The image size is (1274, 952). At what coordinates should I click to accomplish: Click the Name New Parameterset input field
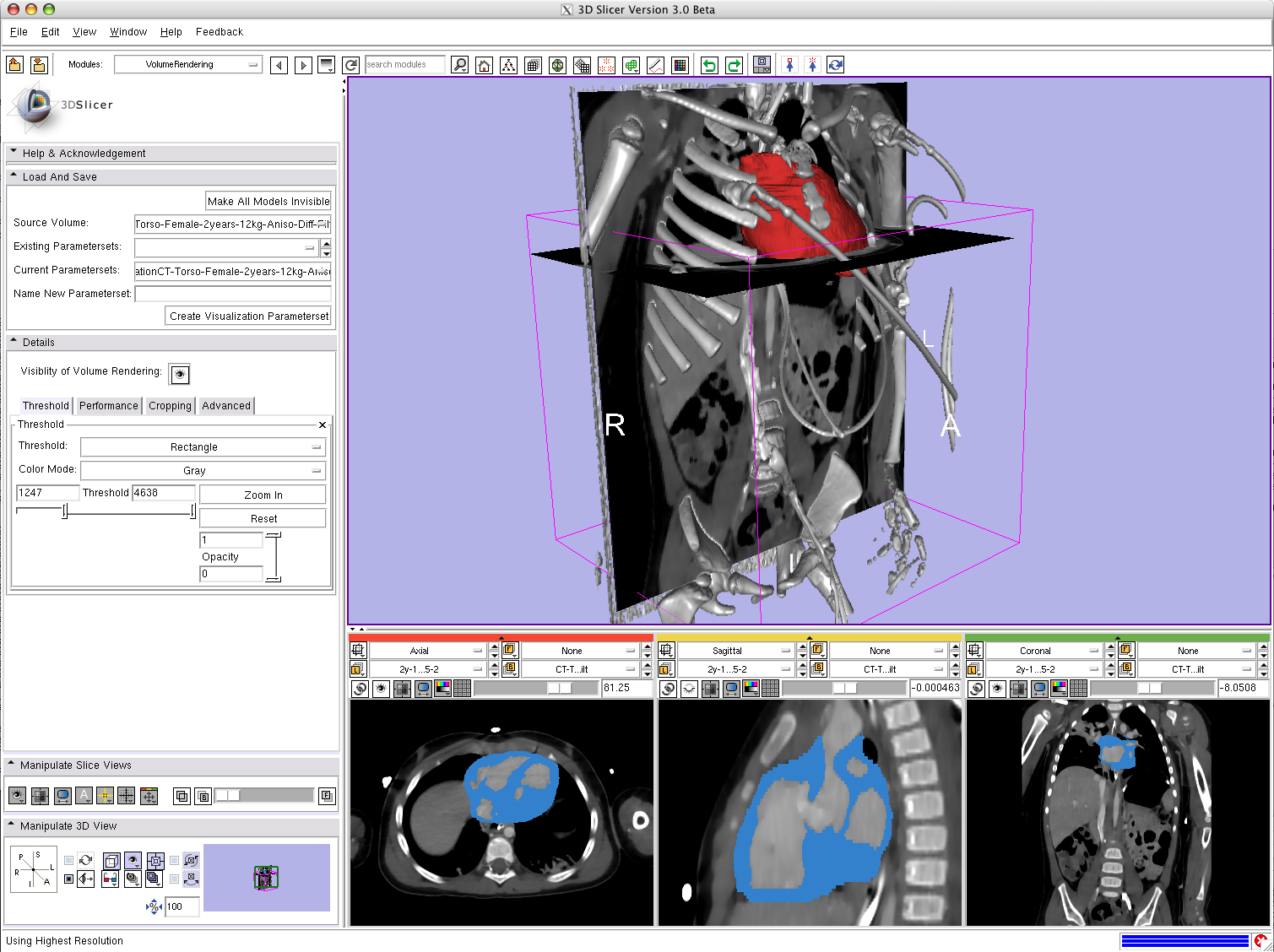tap(232, 294)
